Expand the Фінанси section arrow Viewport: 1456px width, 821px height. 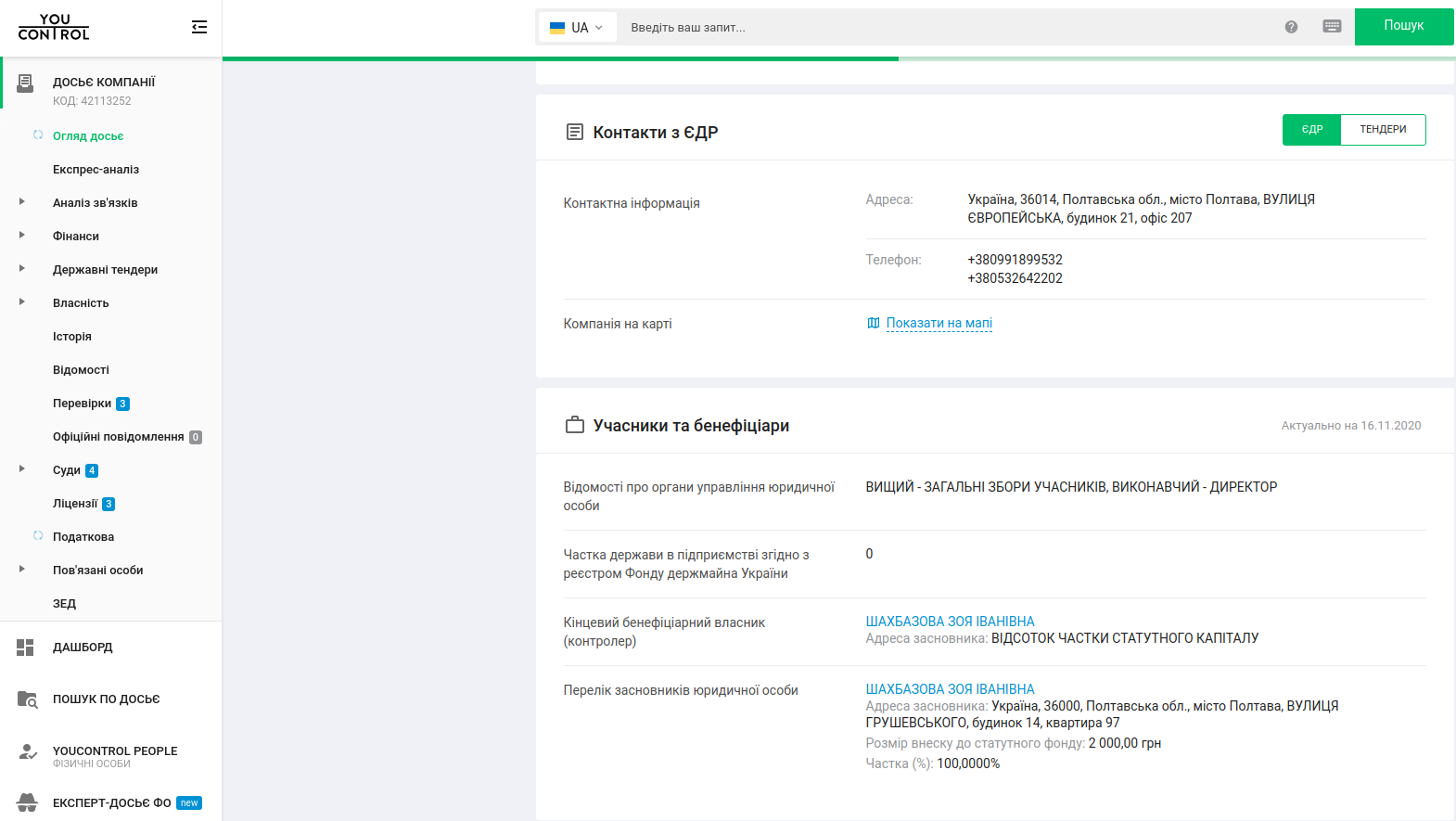[22, 236]
